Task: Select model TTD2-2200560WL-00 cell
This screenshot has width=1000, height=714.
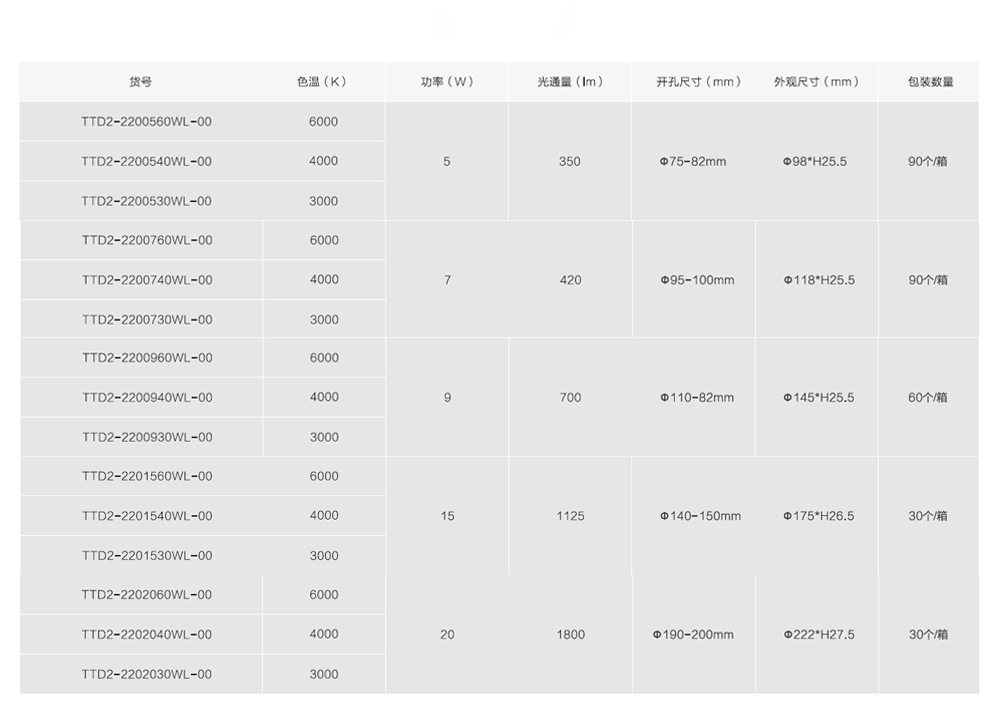Action: (147, 122)
